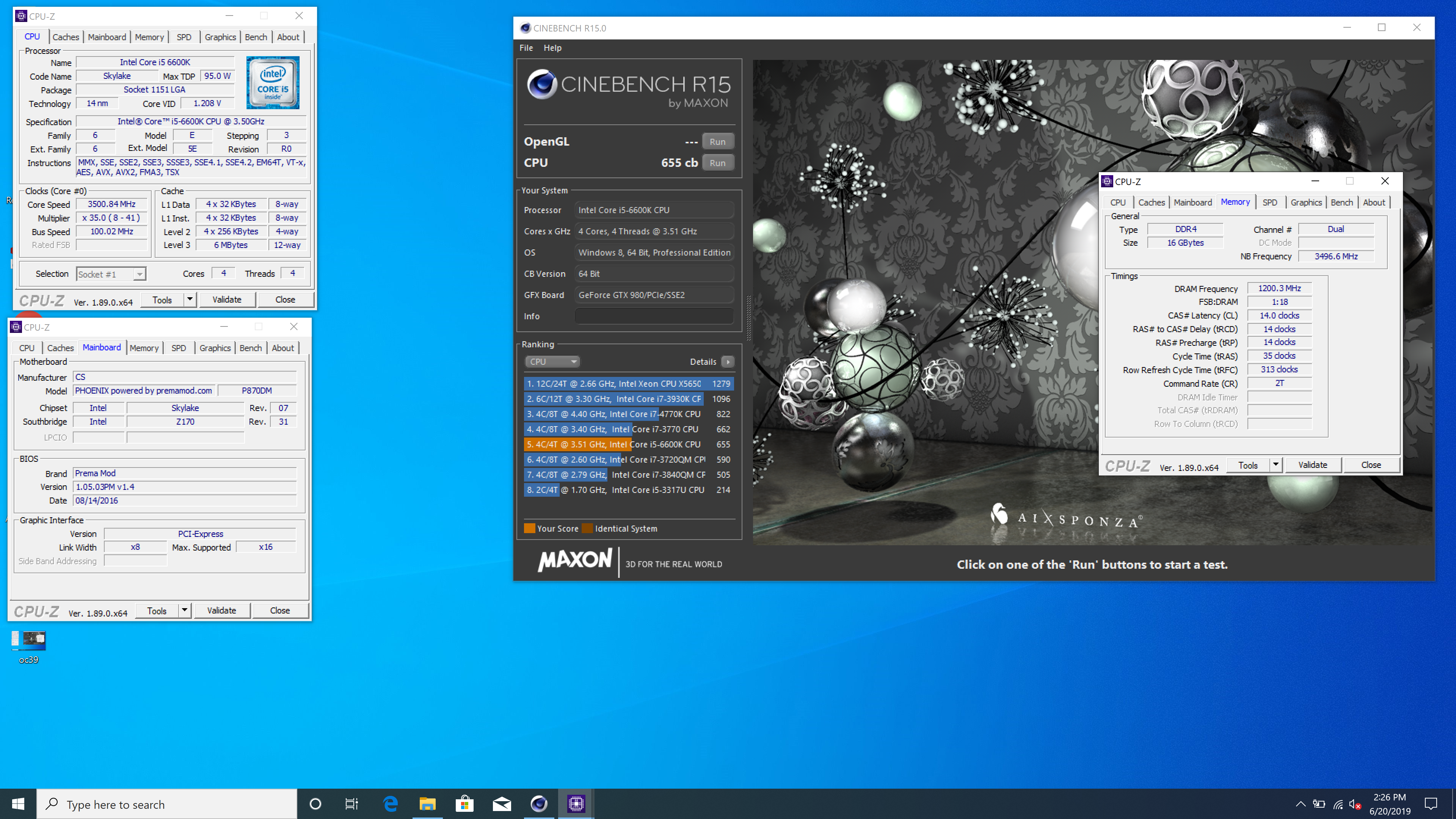
Task: Open the Cinebench File menu
Action: pyautogui.click(x=526, y=48)
